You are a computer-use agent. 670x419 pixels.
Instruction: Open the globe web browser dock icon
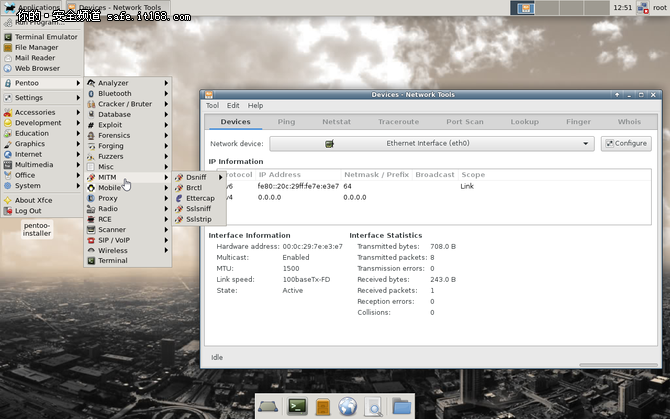click(x=348, y=406)
